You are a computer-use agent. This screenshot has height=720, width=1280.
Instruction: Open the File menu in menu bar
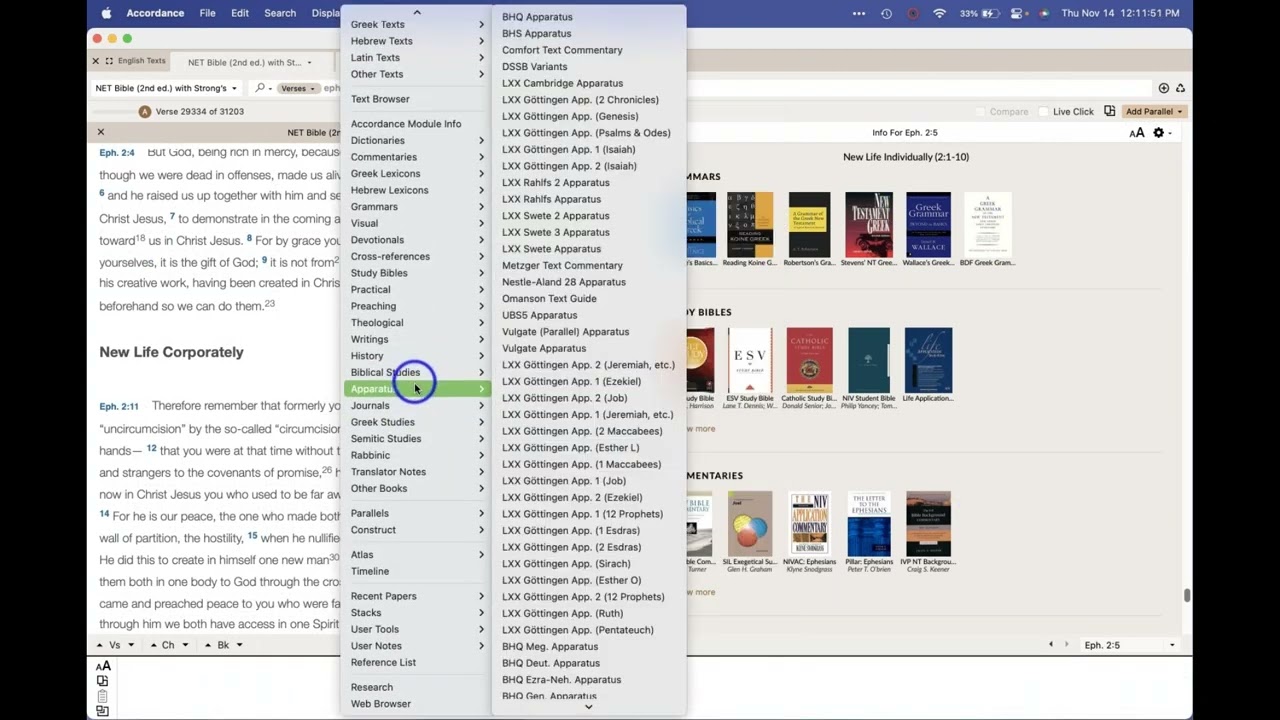click(207, 13)
